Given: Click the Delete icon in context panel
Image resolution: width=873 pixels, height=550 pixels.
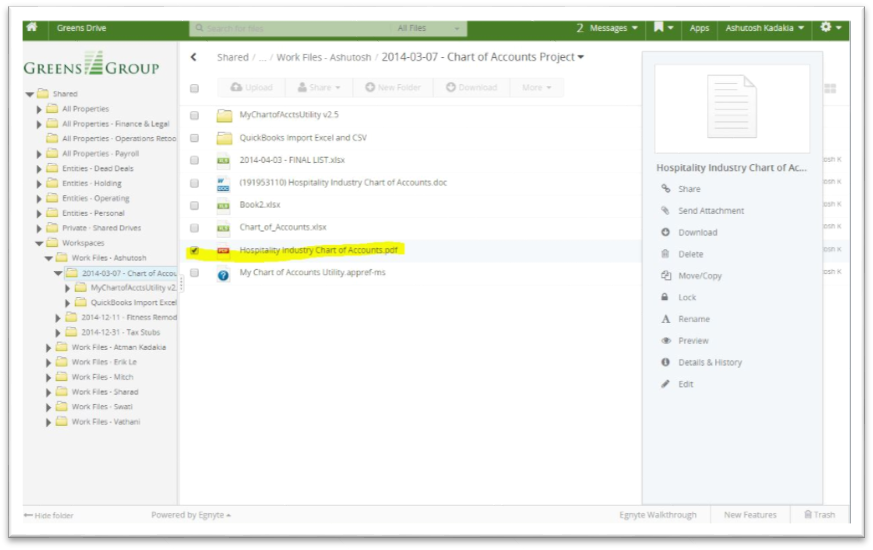Looking at the screenshot, I should [665, 254].
